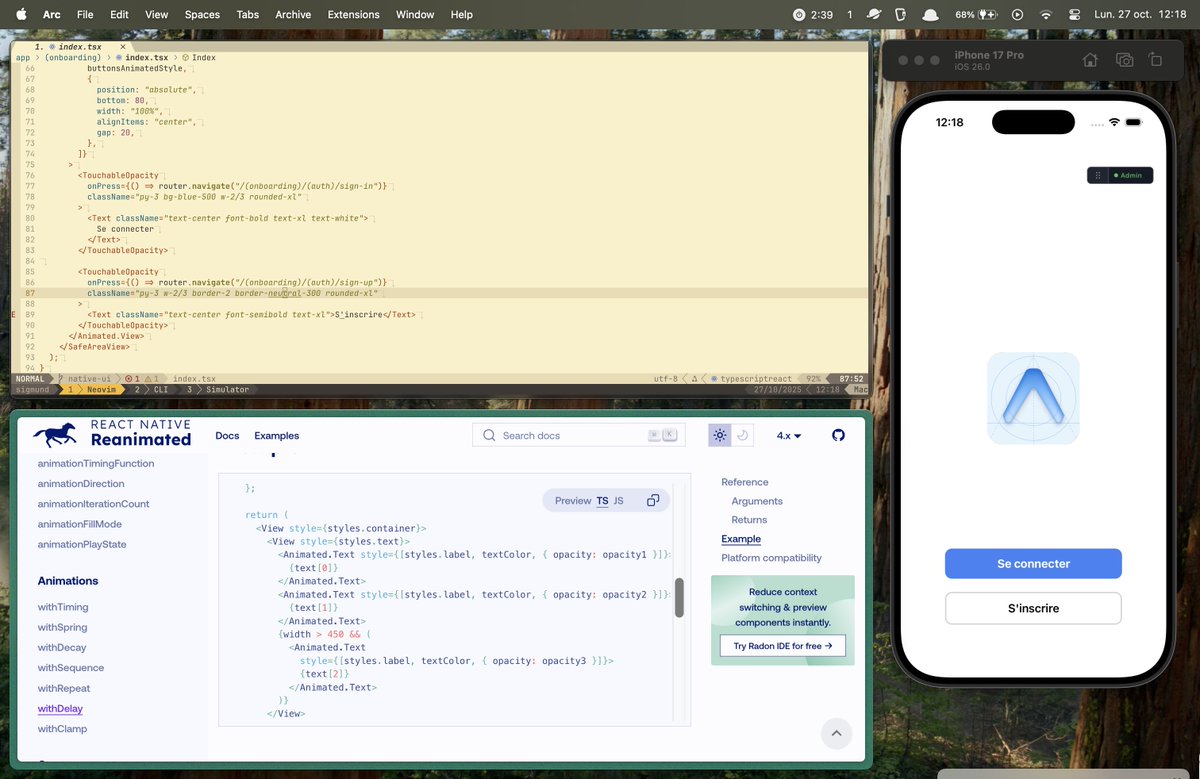This screenshot has height=779, width=1200.
Task: Jump to Returns section
Action: tap(749, 520)
